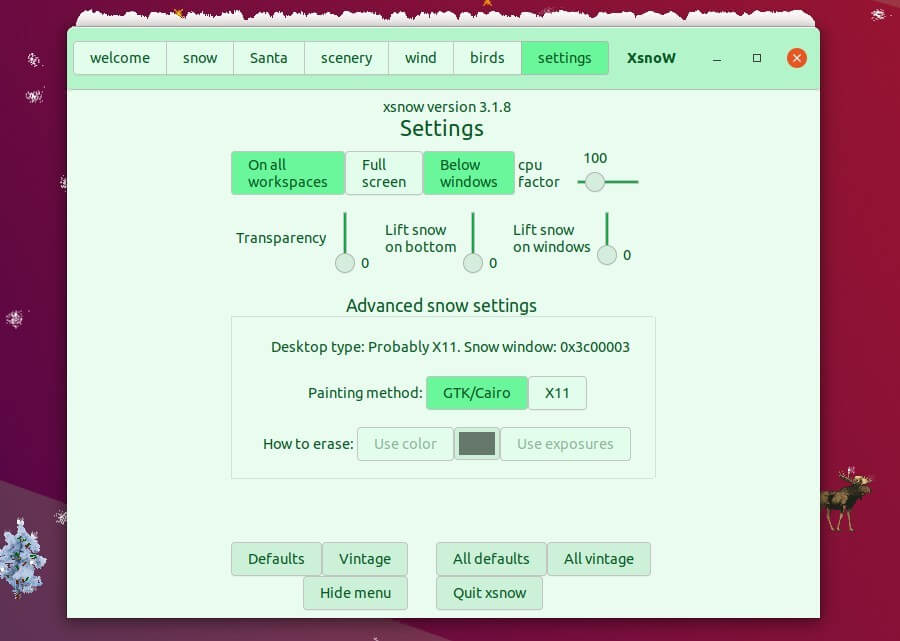Go back to the welcome tab
Viewport: 900px width, 641px height.
(119, 57)
